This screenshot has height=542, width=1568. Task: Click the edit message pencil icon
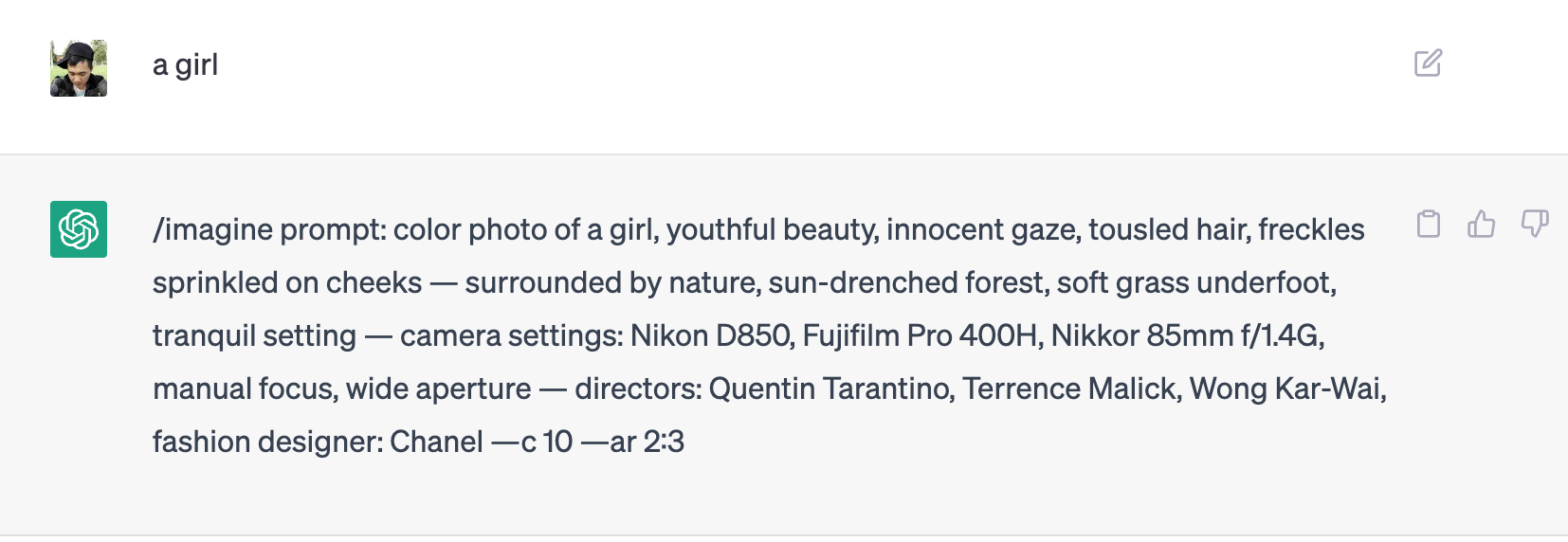coord(1428,63)
